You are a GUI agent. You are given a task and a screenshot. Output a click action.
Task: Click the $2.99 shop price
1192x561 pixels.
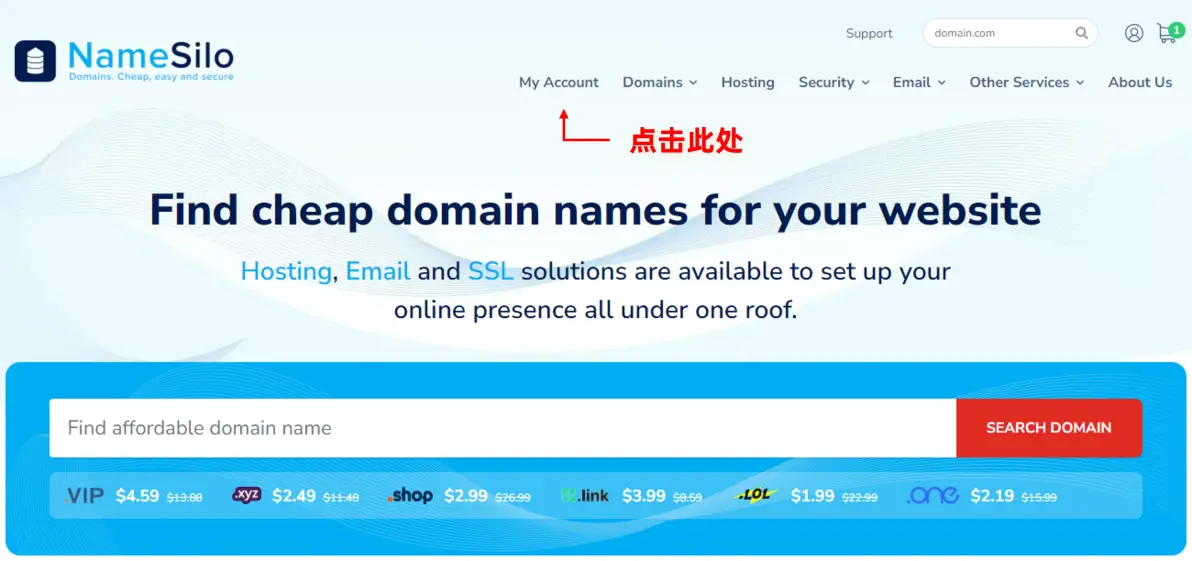point(466,496)
